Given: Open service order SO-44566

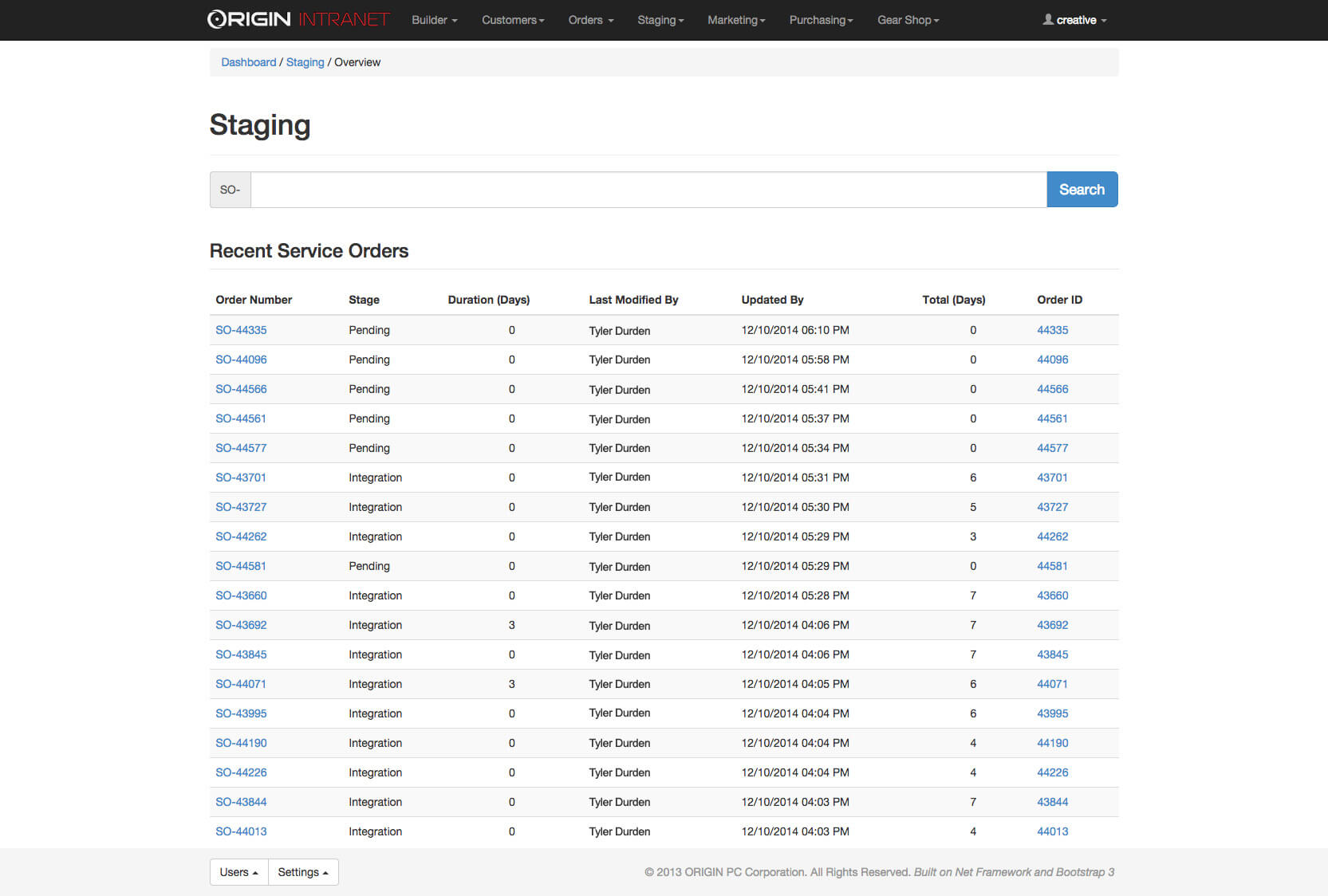Looking at the screenshot, I should [241, 389].
